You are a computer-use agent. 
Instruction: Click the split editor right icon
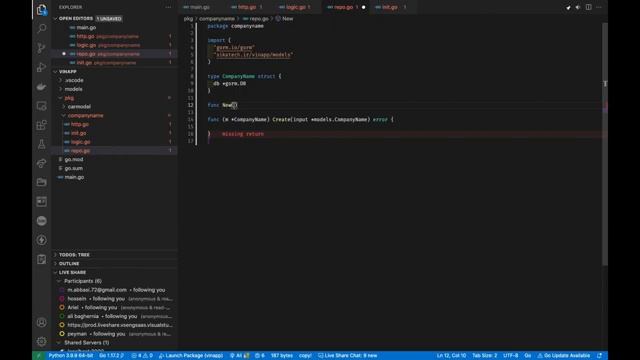point(589,7)
